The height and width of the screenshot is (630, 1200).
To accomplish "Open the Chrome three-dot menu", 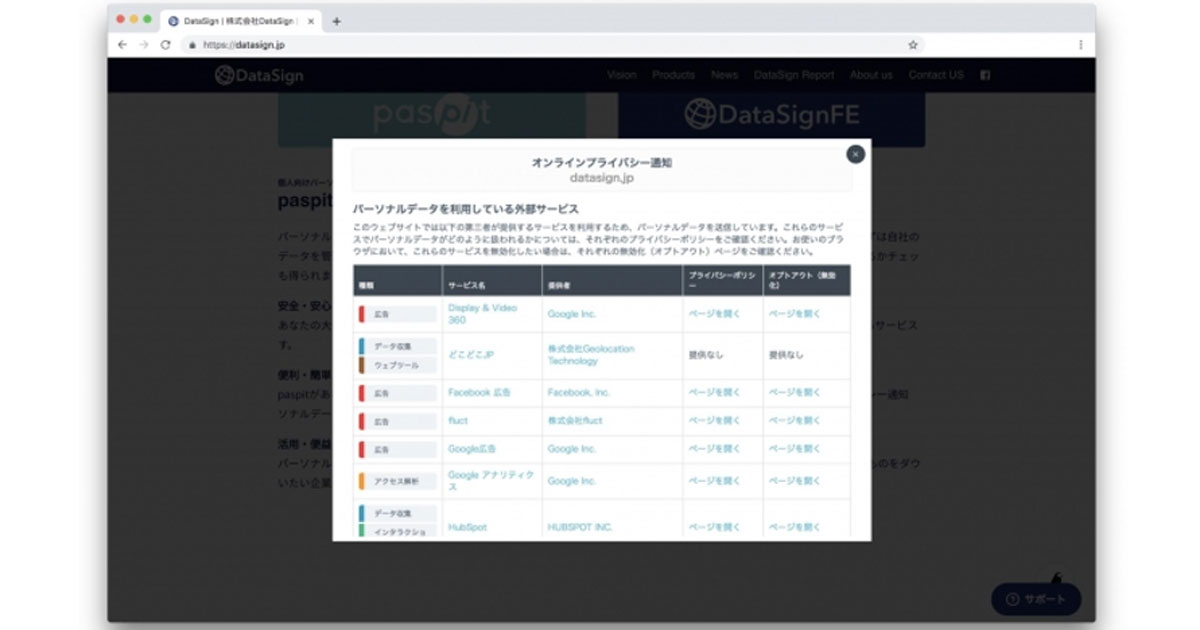I will [x=1081, y=46].
